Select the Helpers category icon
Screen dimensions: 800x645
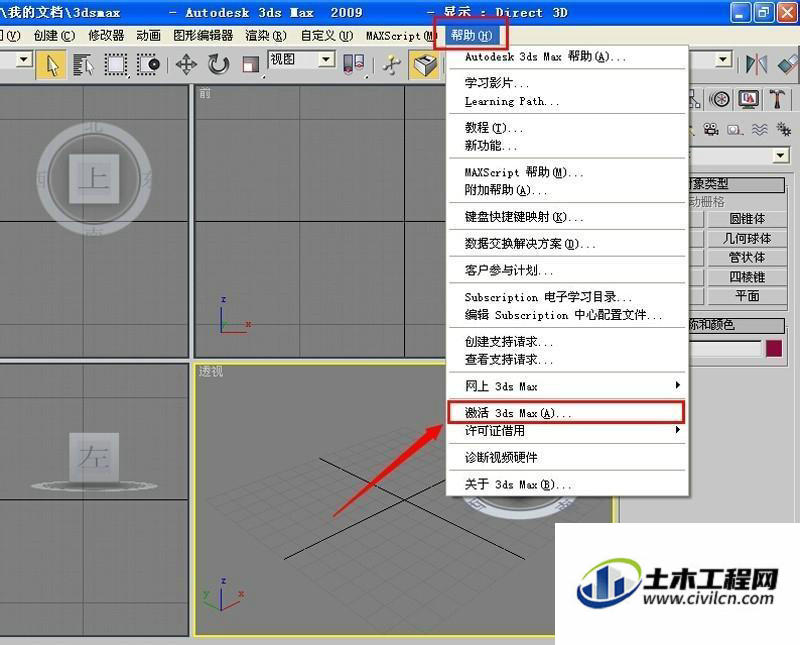pyautogui.click(x=735, y=129)
